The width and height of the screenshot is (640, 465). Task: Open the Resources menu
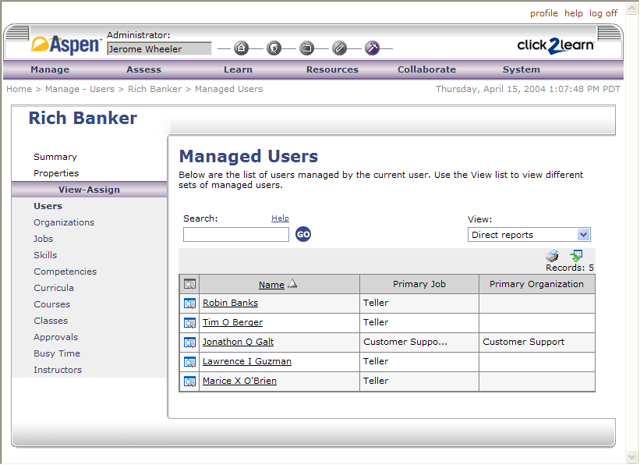[332, 70]
